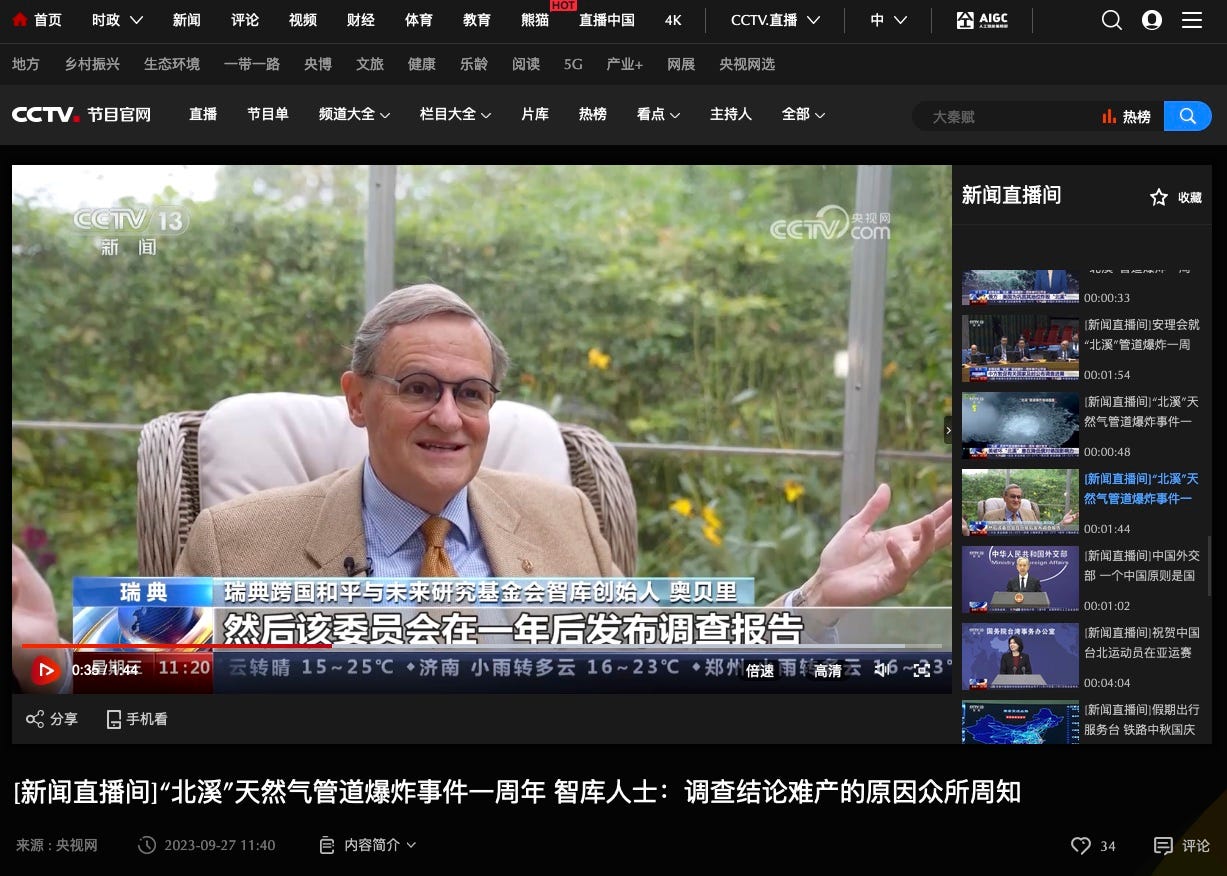
Task: Open the 教育 top menu item
Action: pos(477,20)
